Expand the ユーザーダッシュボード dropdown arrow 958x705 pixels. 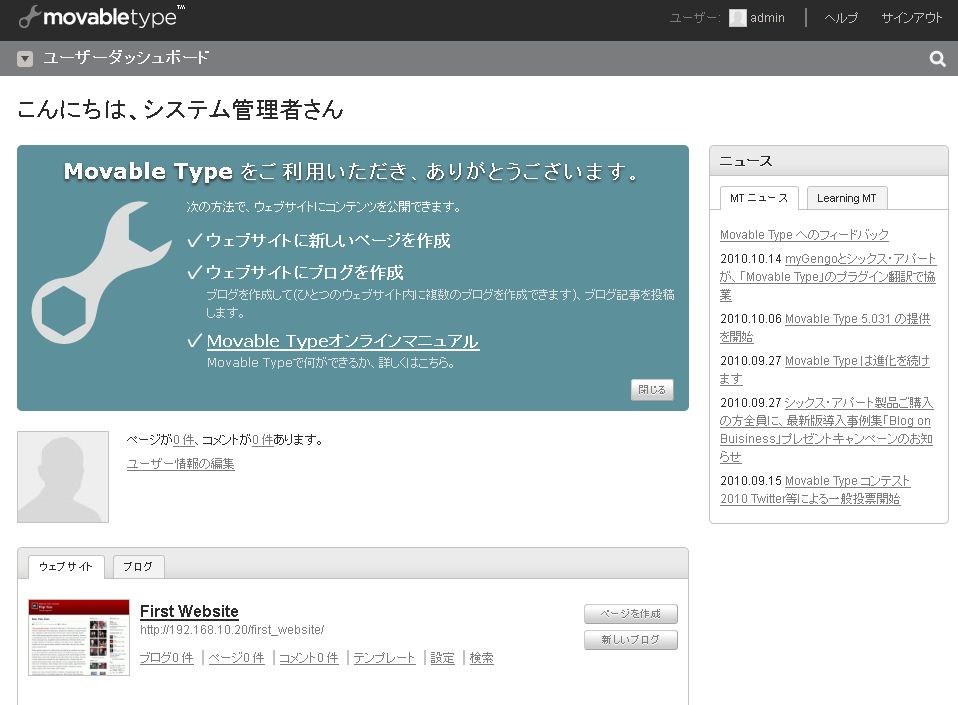click(25, 59)
